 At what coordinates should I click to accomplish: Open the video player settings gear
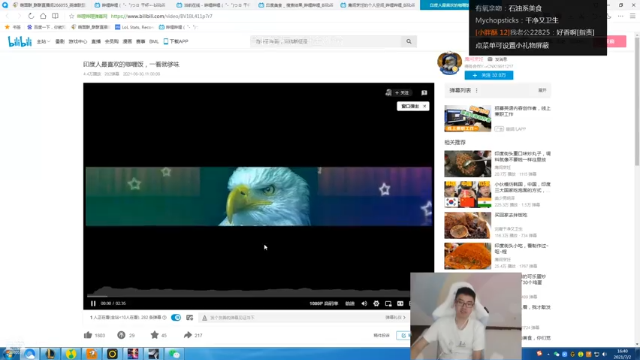pos(376,303)
